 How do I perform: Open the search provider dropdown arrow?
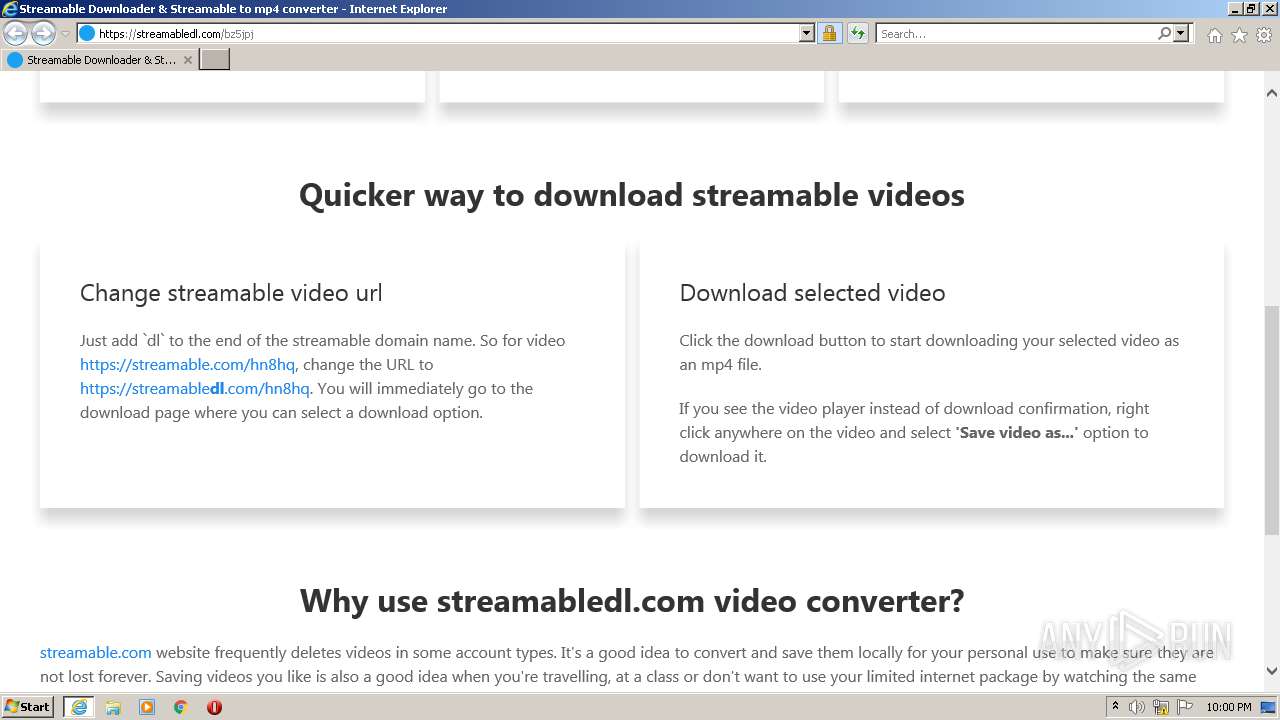(1181, 34)
